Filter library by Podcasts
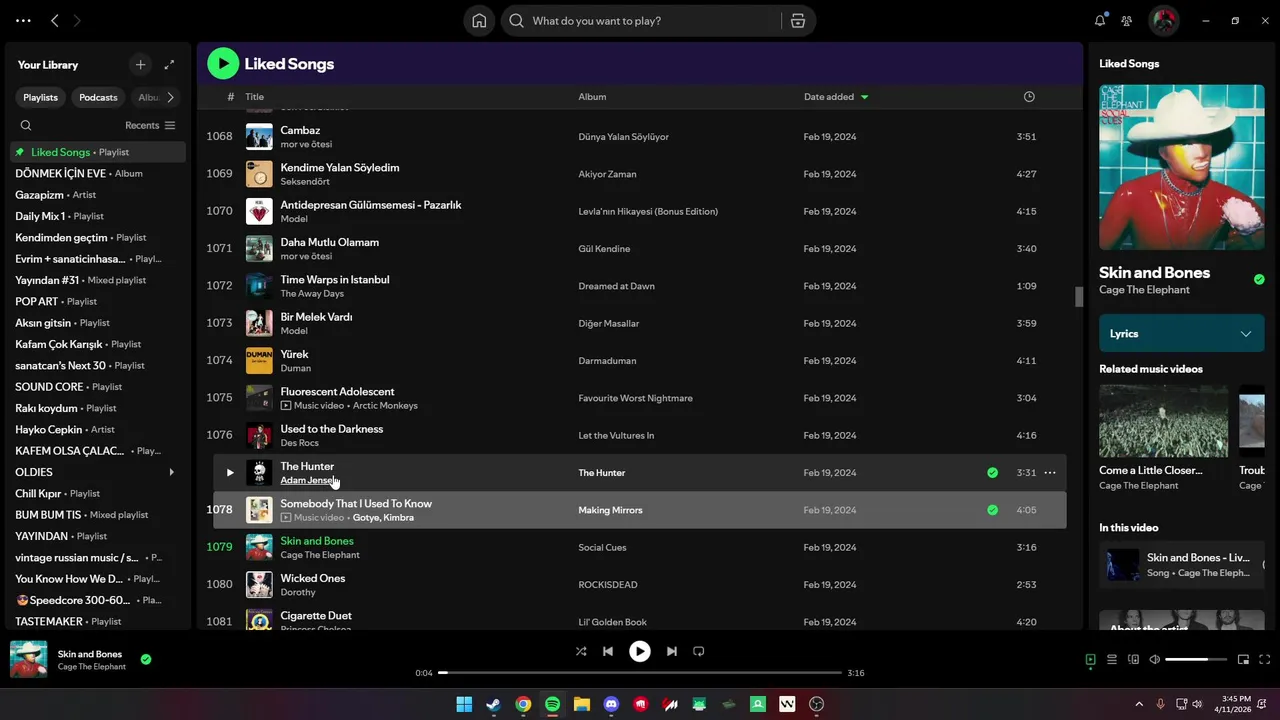Screen dimensions: 1280x720 tap(98, 97)
